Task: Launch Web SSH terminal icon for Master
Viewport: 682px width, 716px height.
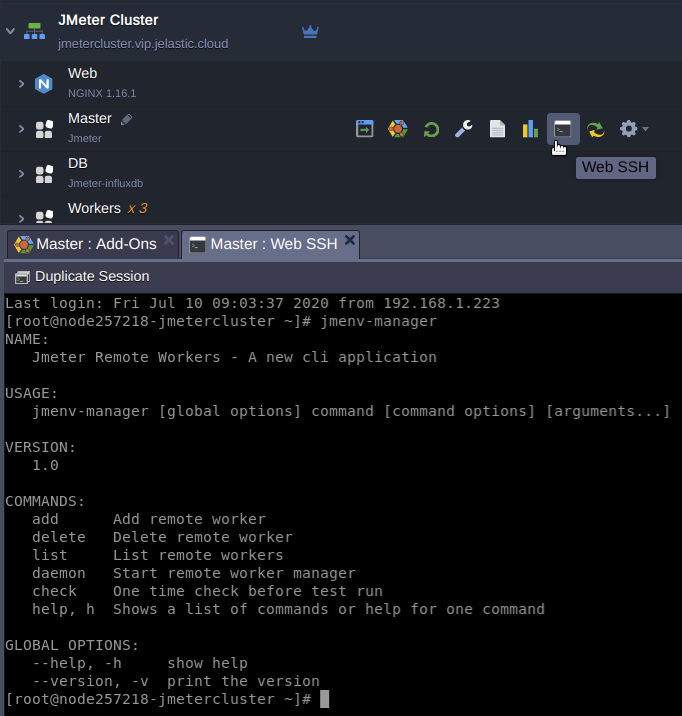Action: tap(563, 129)
